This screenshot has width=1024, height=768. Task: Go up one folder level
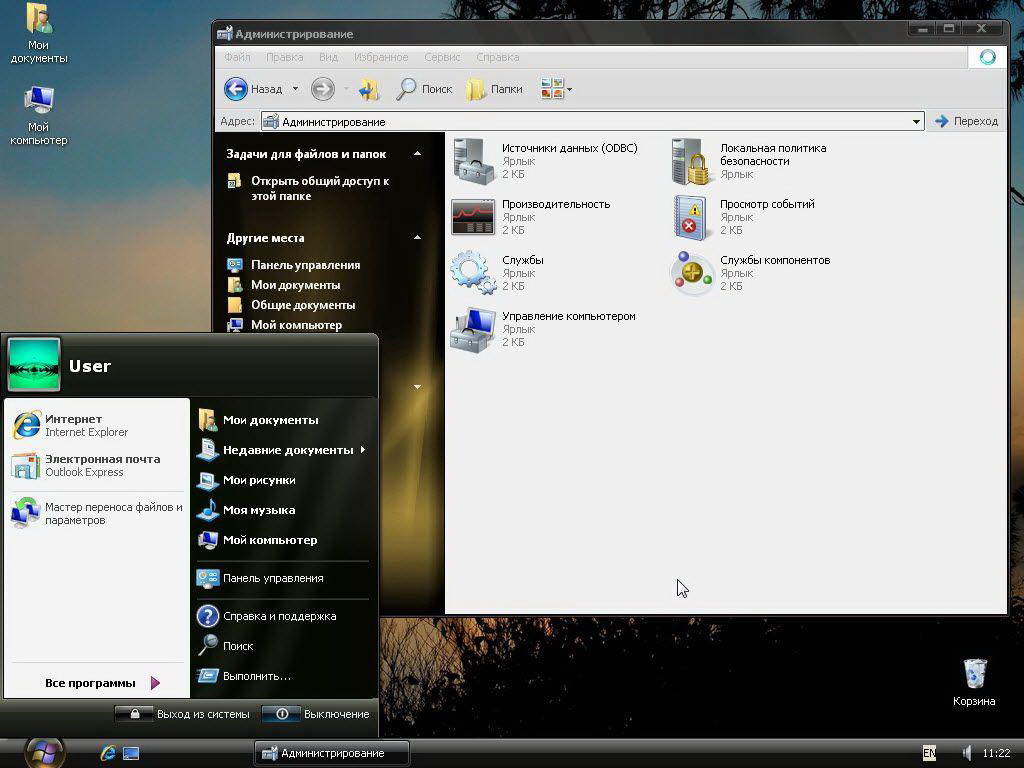click(x=369, y=89)
